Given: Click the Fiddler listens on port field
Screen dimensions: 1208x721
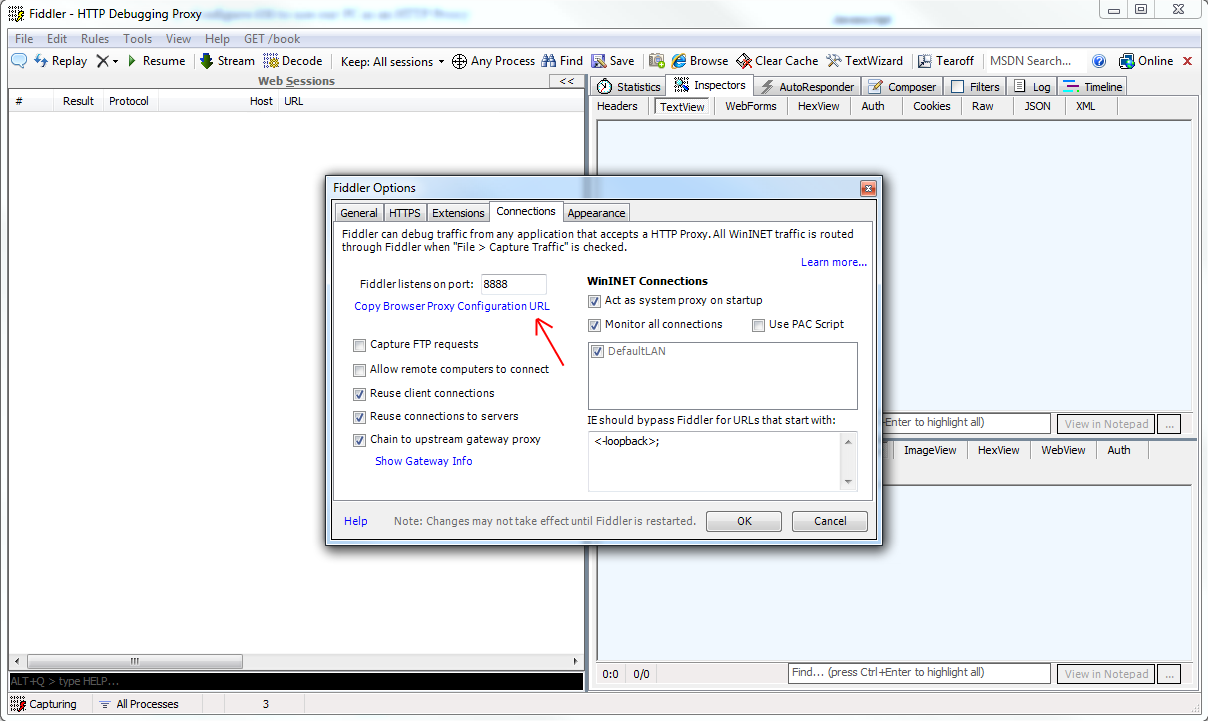Looking at the screenshot, I should pyautogui.click(x=514, y=284).
